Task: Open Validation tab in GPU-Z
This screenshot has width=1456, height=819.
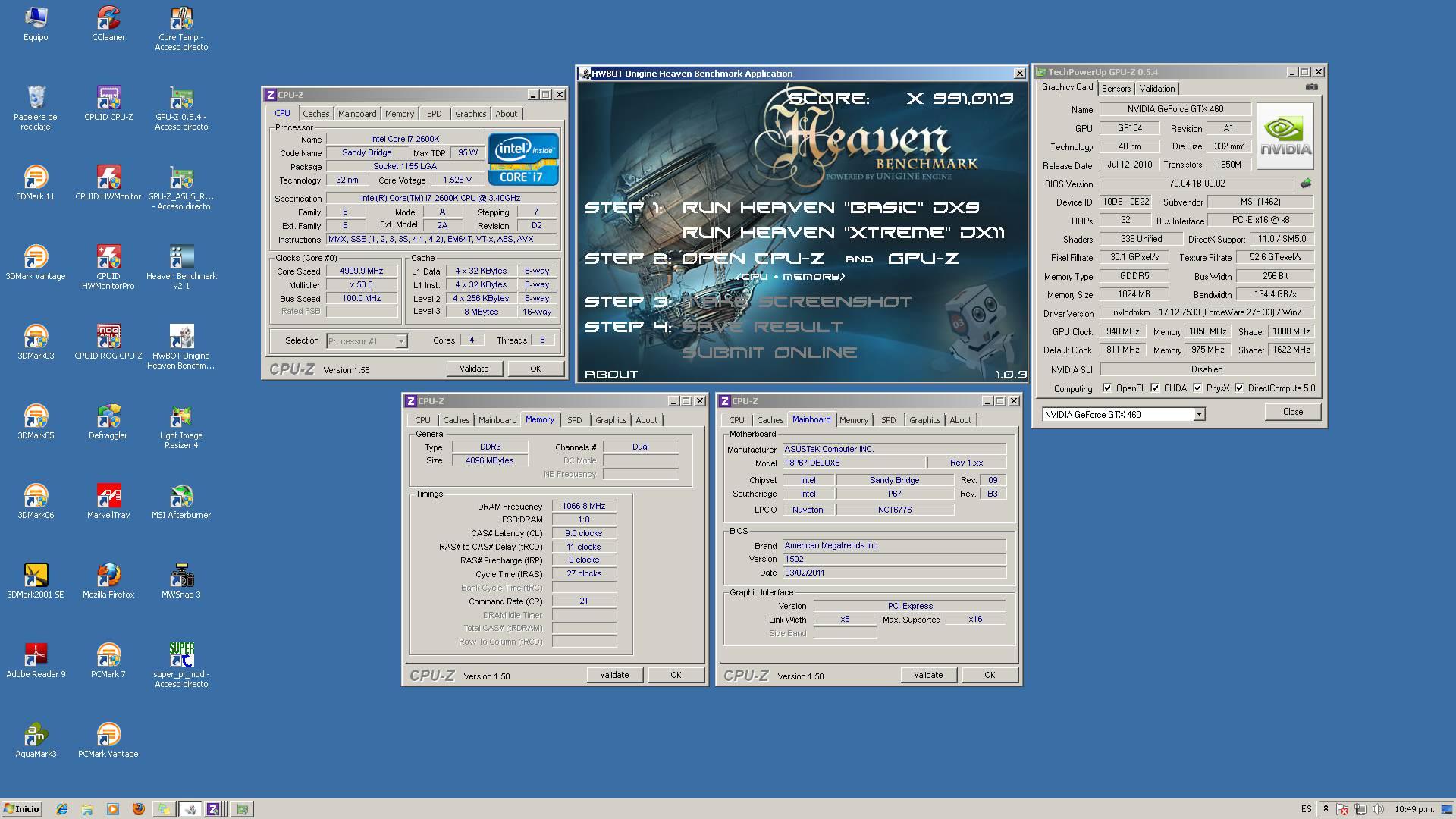Action: (1157, 89)
